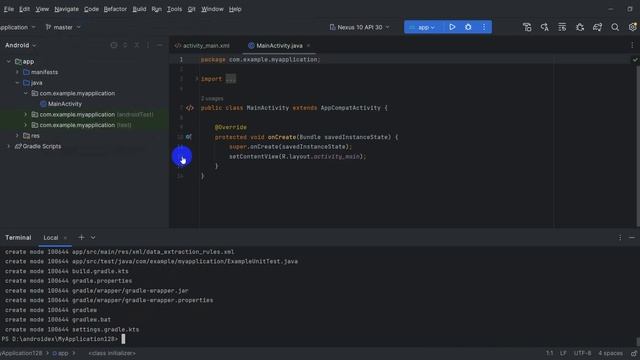This screenshot has width=640, height=360.
Task: Expand all project tree nodes icon
Action: pos(125,45)
